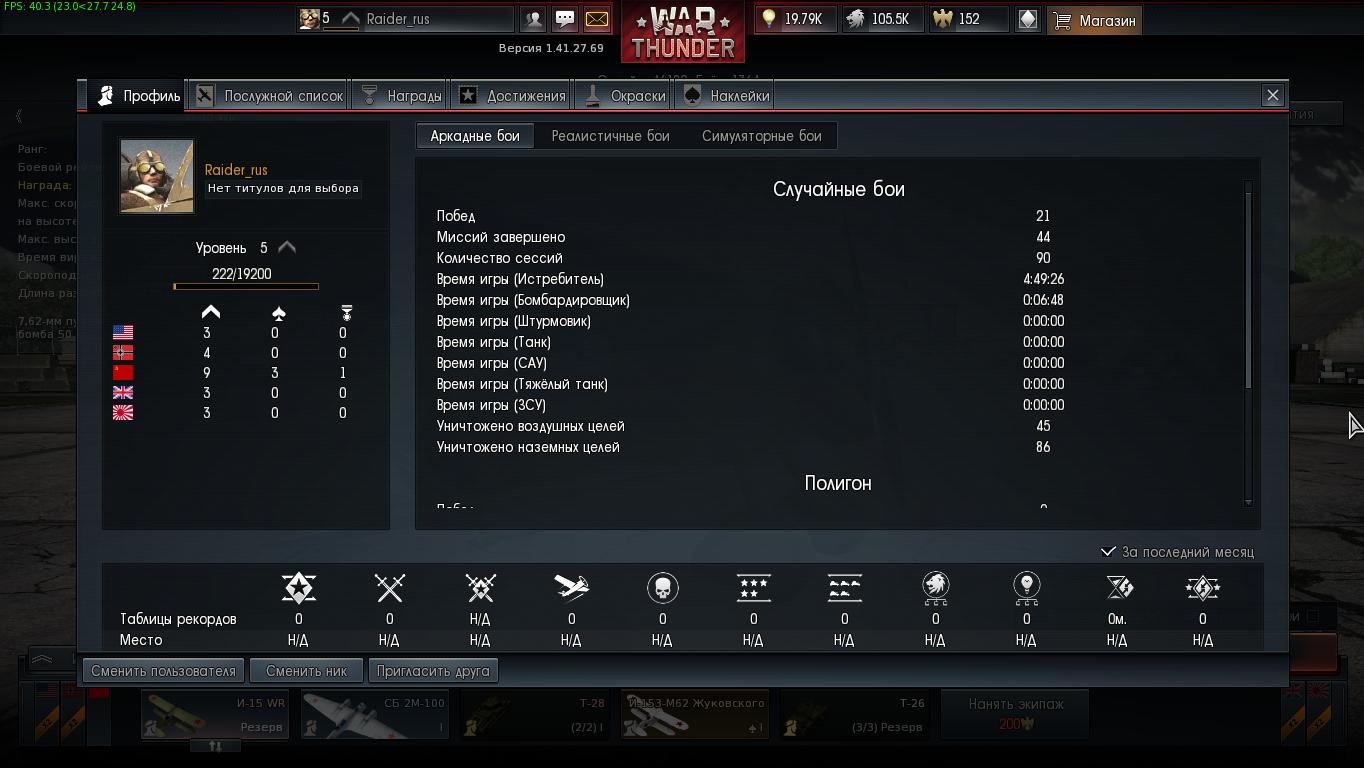Open the chat speech bubble icon
1364x768 pixels.
565,19
